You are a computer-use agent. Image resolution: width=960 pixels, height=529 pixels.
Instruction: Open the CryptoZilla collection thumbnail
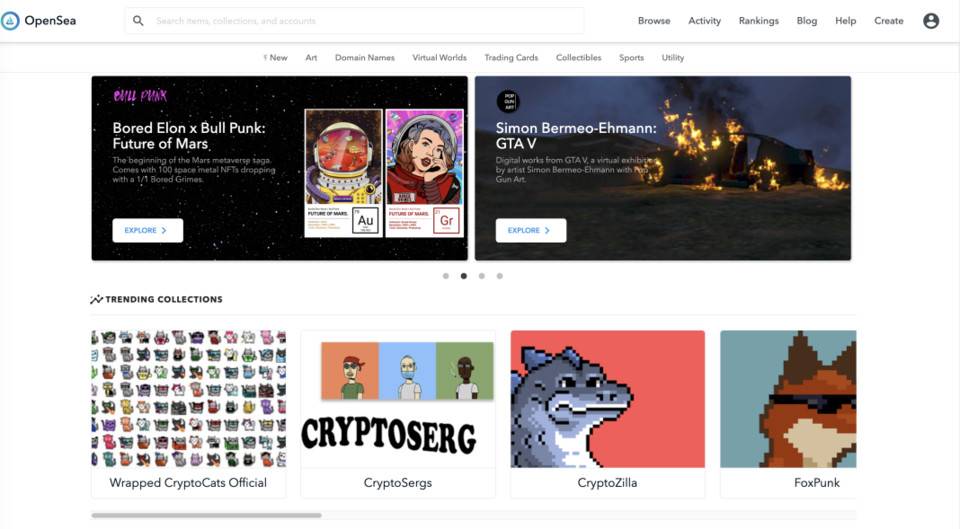(607, 399)
